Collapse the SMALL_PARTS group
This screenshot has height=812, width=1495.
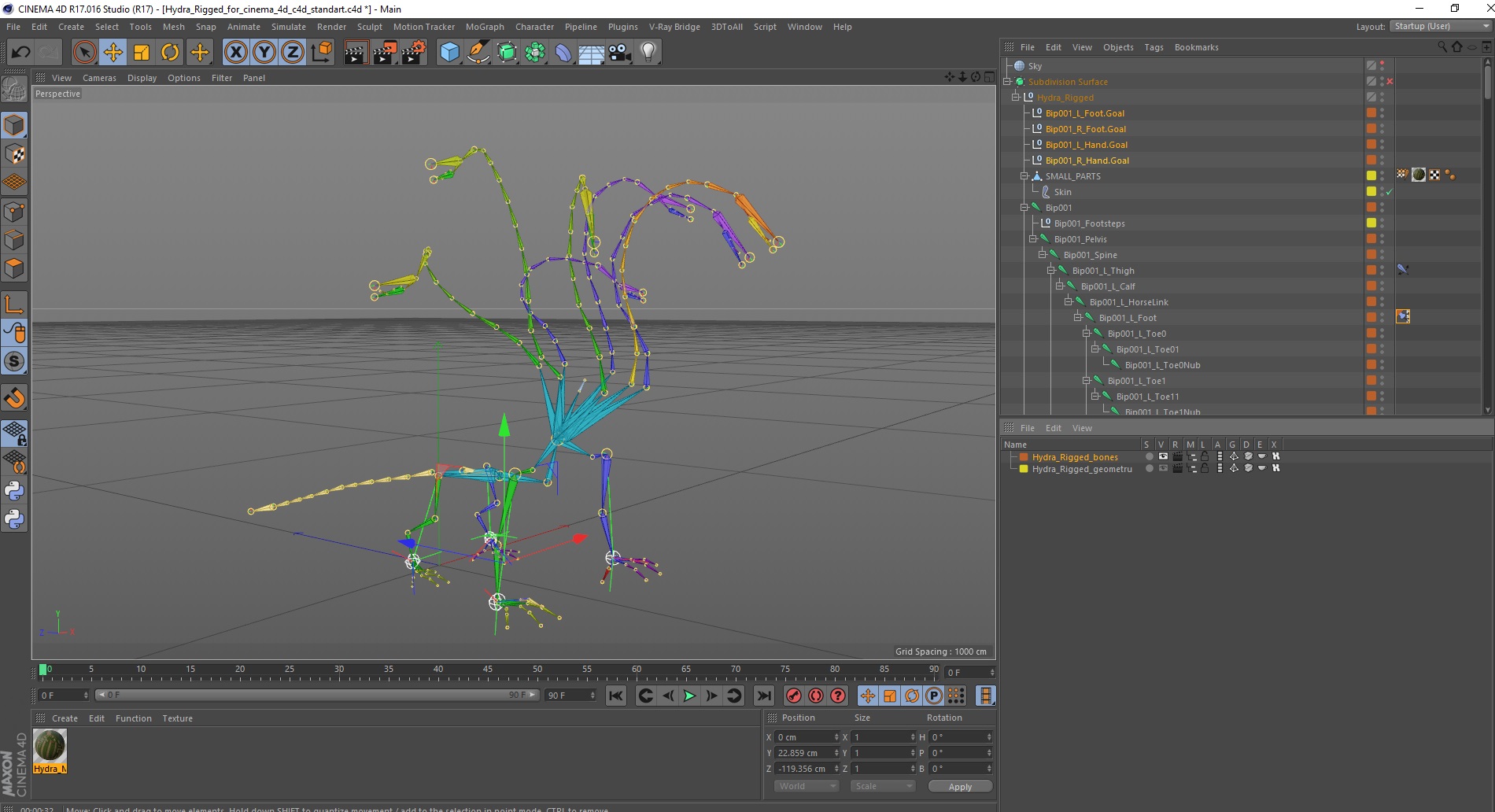1024,176
